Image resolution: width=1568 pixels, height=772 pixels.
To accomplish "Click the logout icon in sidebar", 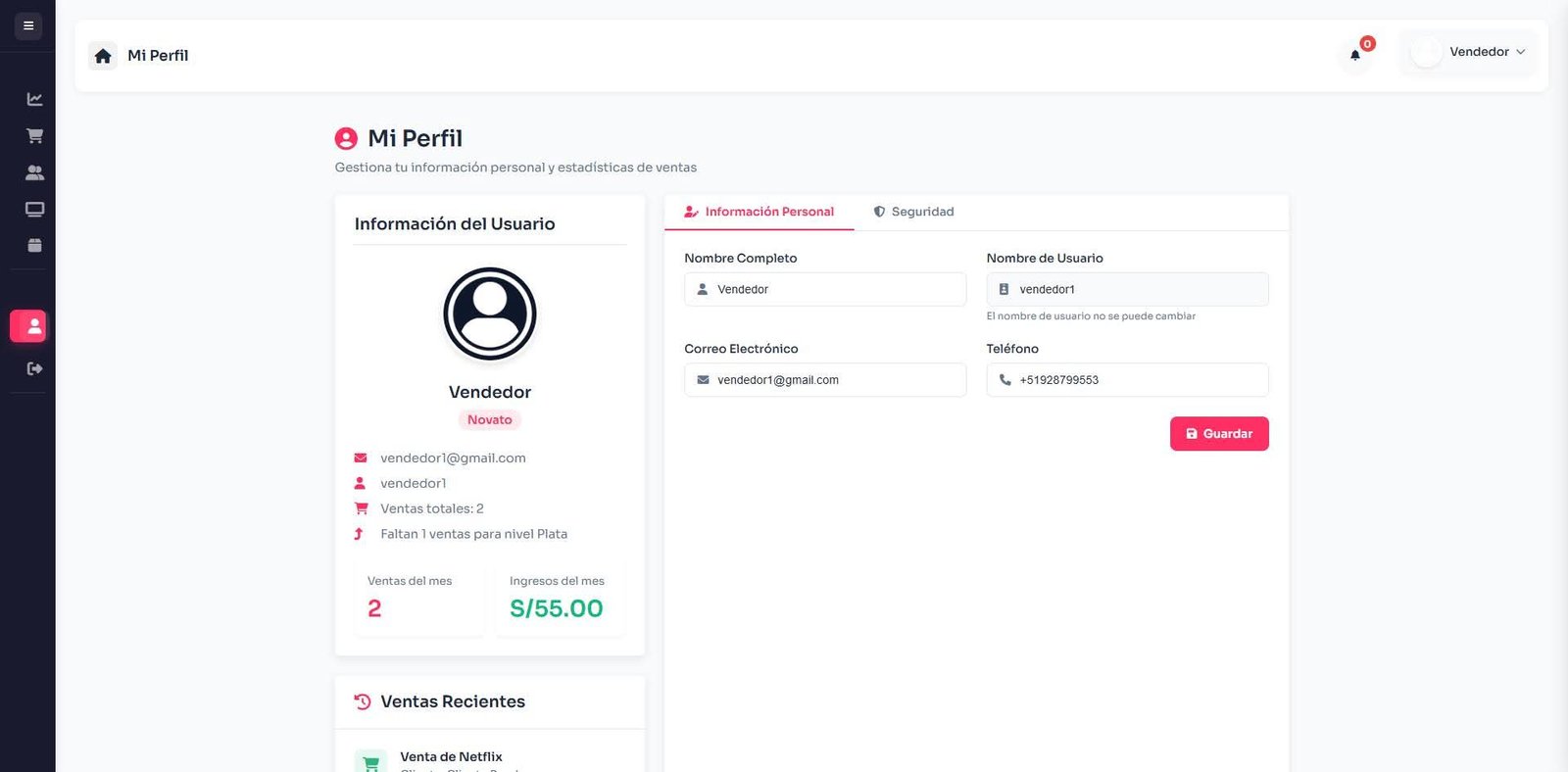I will (34, 368).
